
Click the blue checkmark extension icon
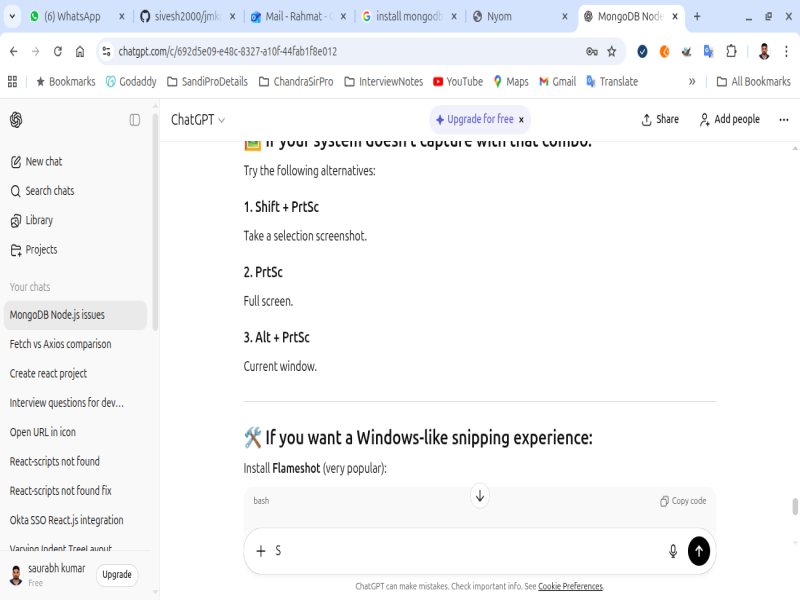tap(642, 52)
